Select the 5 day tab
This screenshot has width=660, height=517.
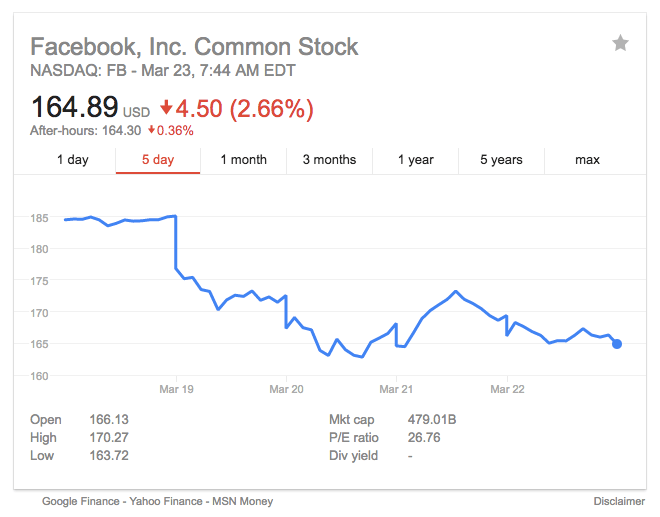click(158, 160)
